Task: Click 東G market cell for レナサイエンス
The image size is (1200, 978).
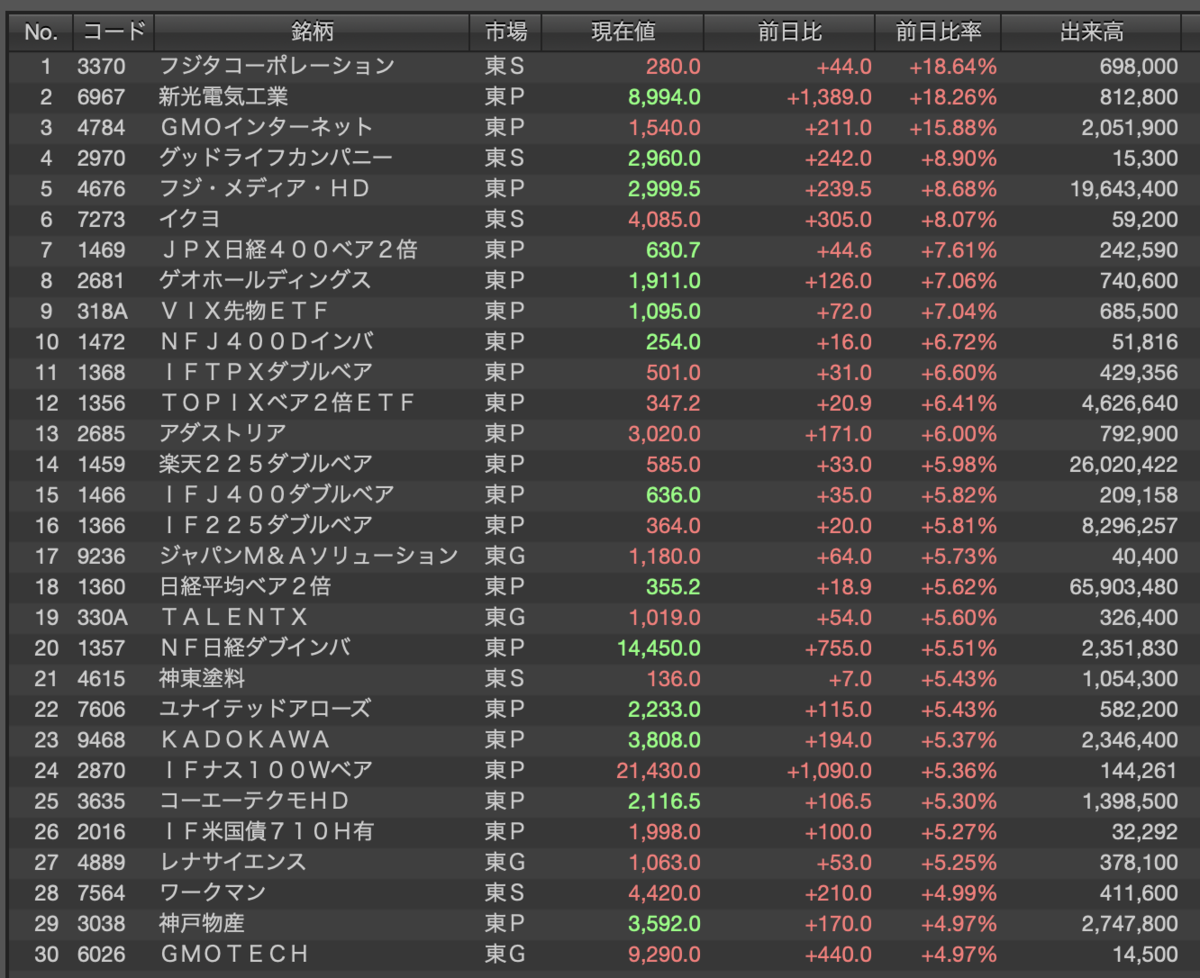Action: pyautogui.click(x=504, y=861)
